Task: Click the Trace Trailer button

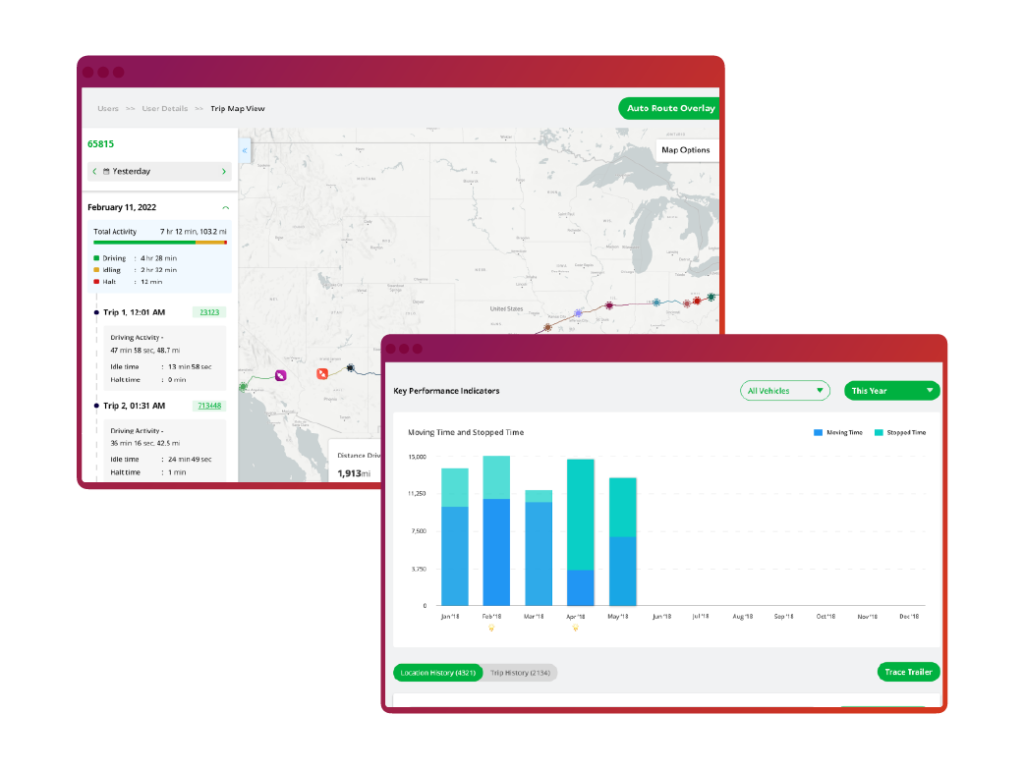Action: pos(908,672)
